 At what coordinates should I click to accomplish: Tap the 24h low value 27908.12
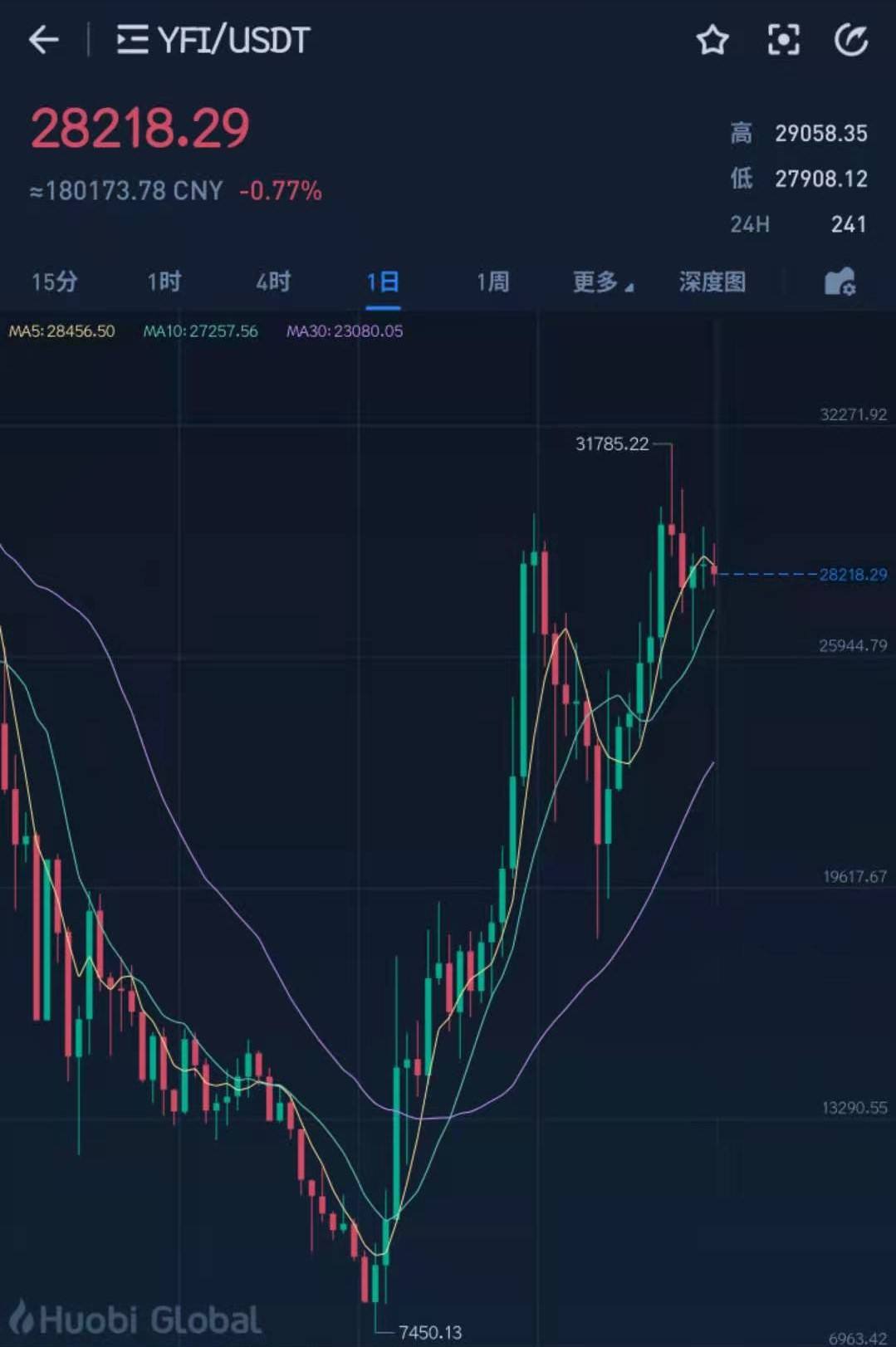coord(821,179)
